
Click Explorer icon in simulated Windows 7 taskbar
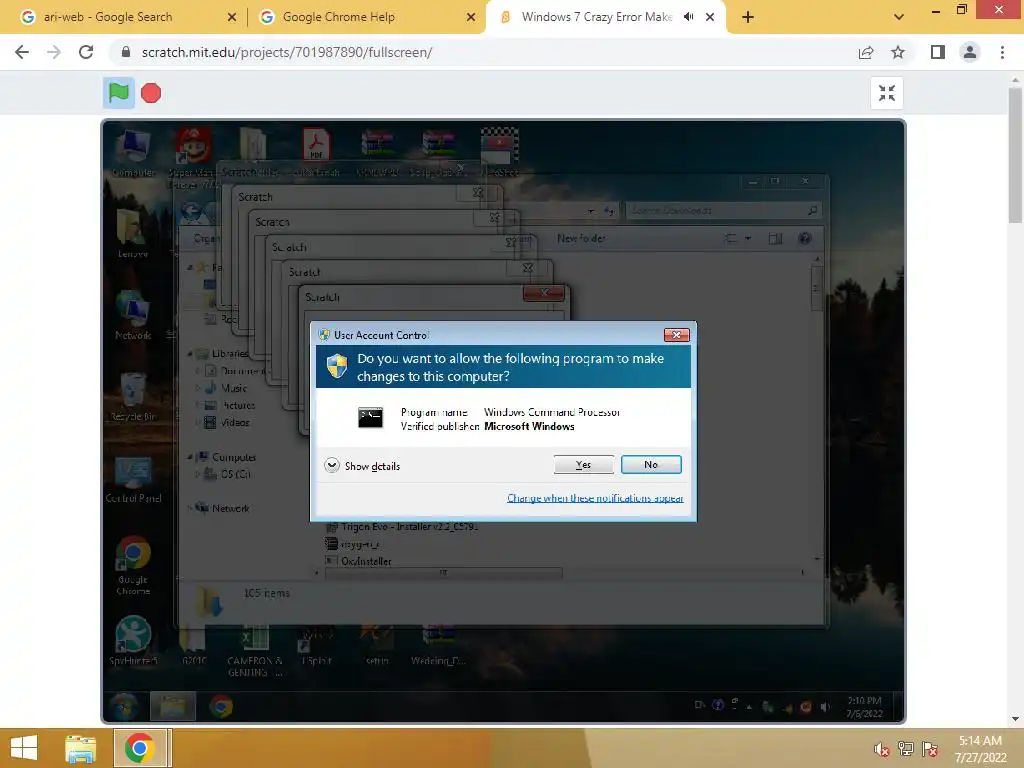(x=173, y=707)
